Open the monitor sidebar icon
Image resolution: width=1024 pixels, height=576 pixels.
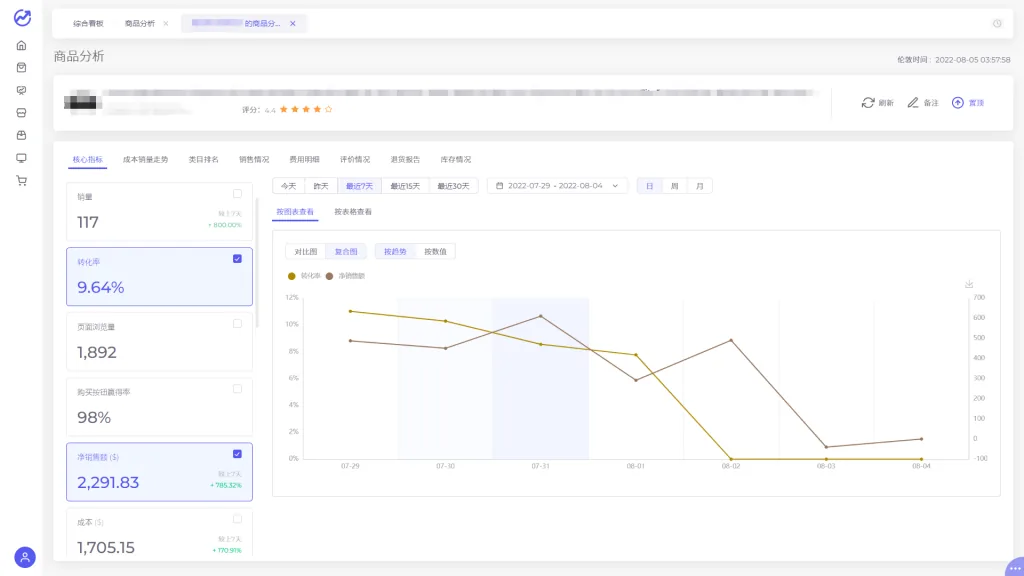click(x=22, y=158)
